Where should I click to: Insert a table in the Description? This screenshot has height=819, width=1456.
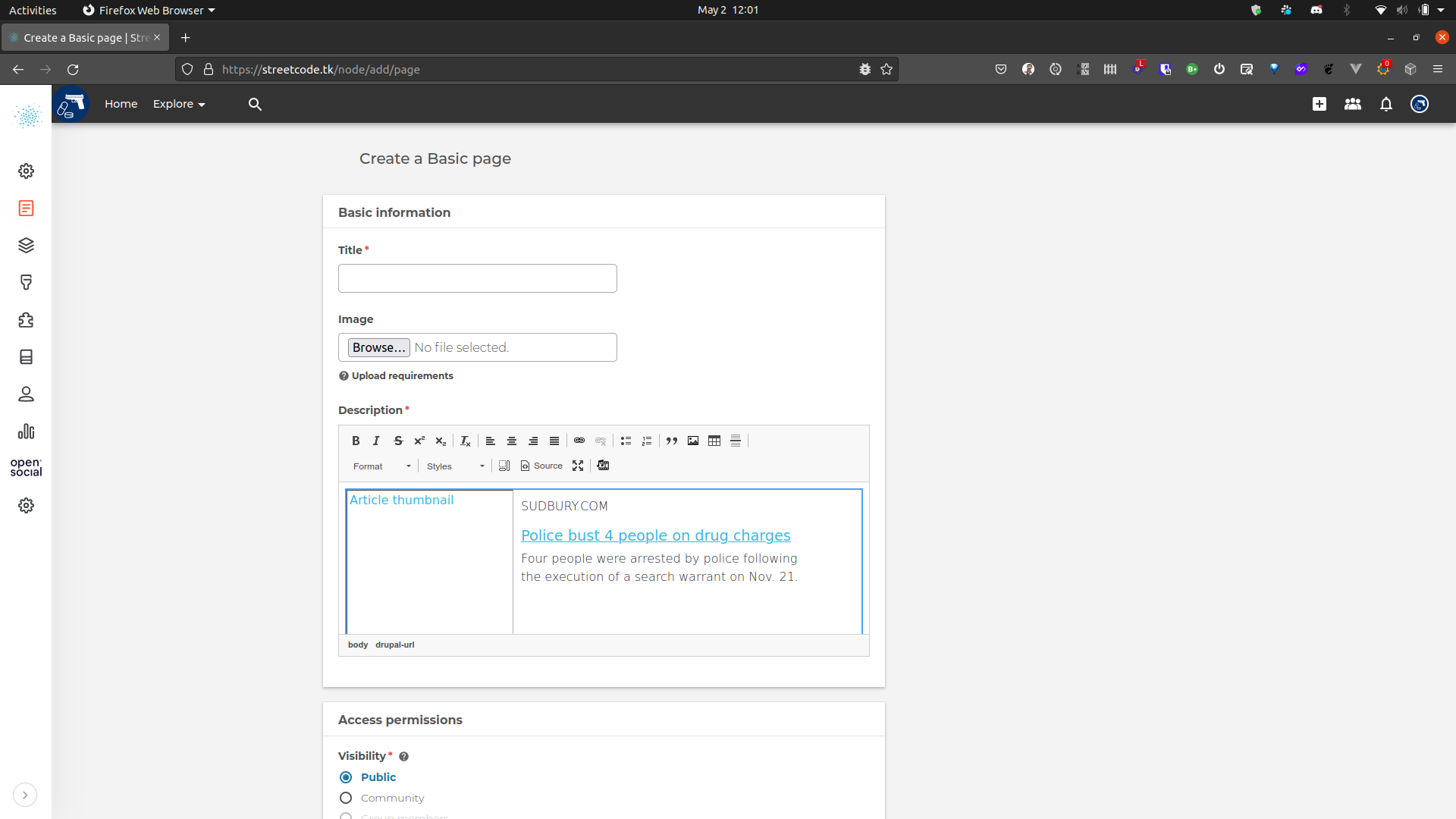pyautogui.click(x=714, y=441)
